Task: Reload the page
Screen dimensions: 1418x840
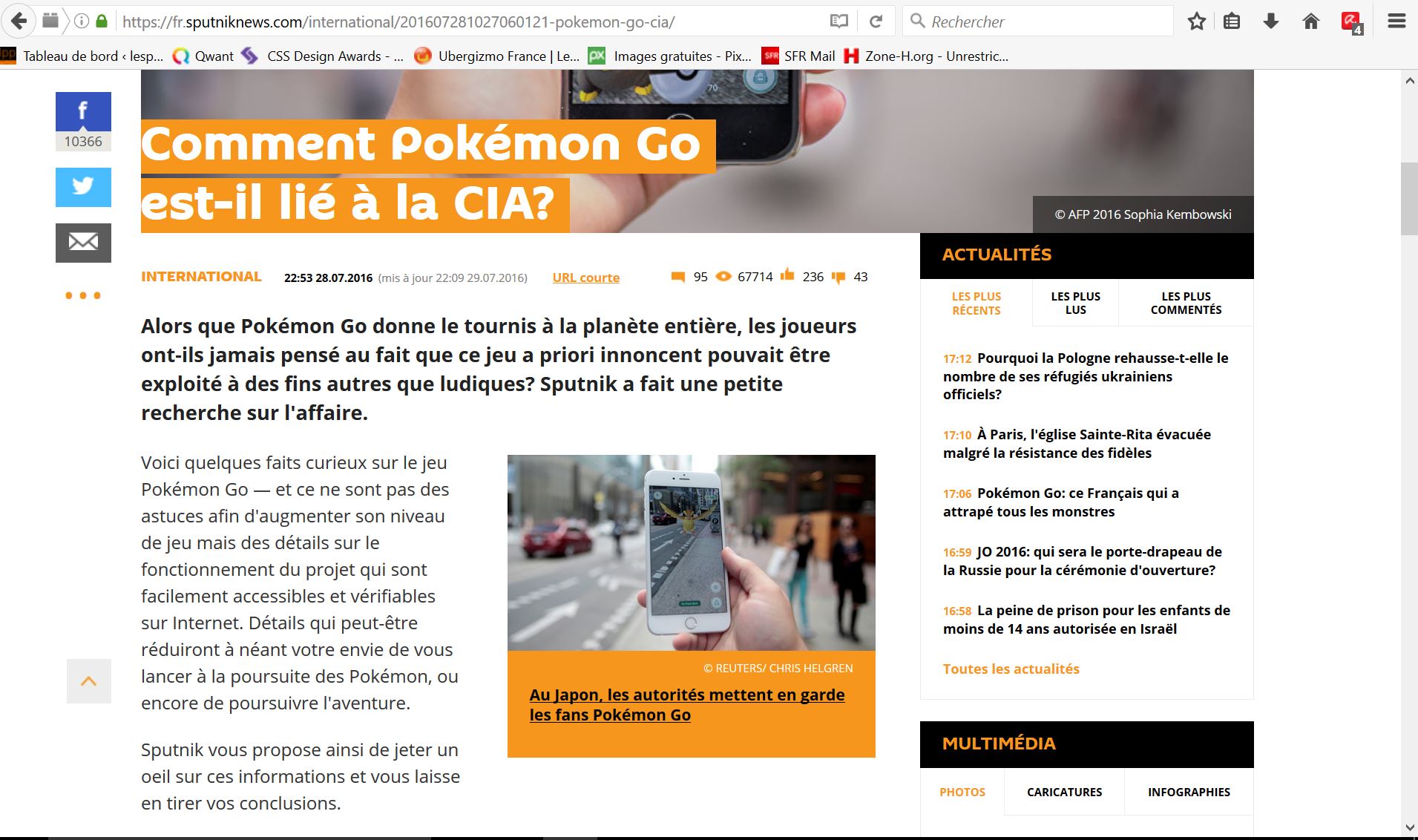Action: 876,22
